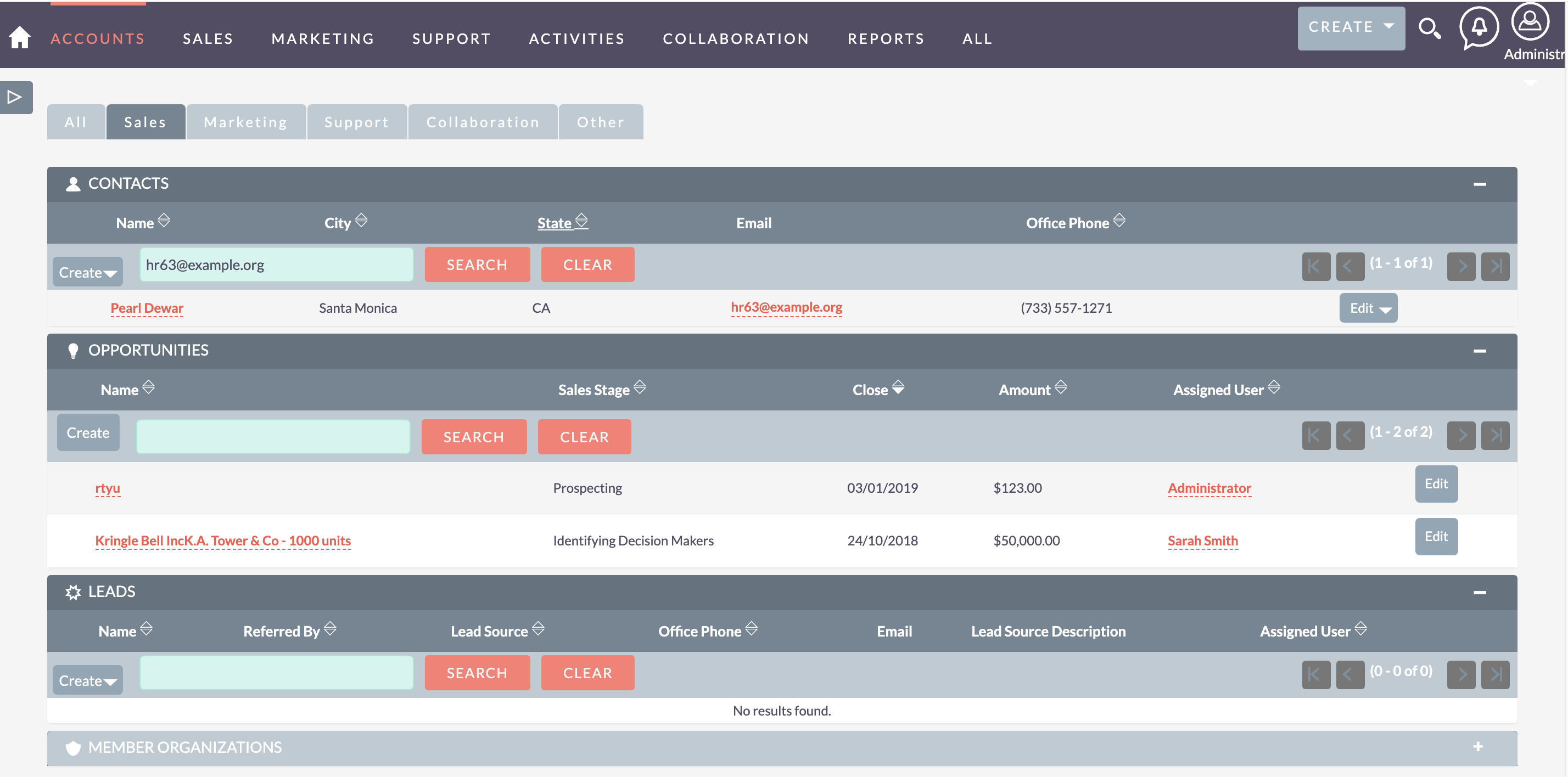
Task: Click the Other tab filter
Action: point(600,122)
